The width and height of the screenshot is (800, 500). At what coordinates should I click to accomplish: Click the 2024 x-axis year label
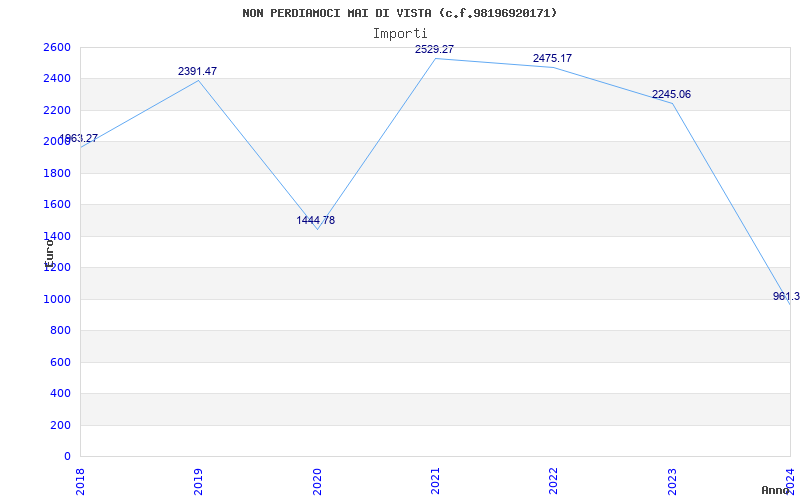pyautogui.click(x=790, y=482)
